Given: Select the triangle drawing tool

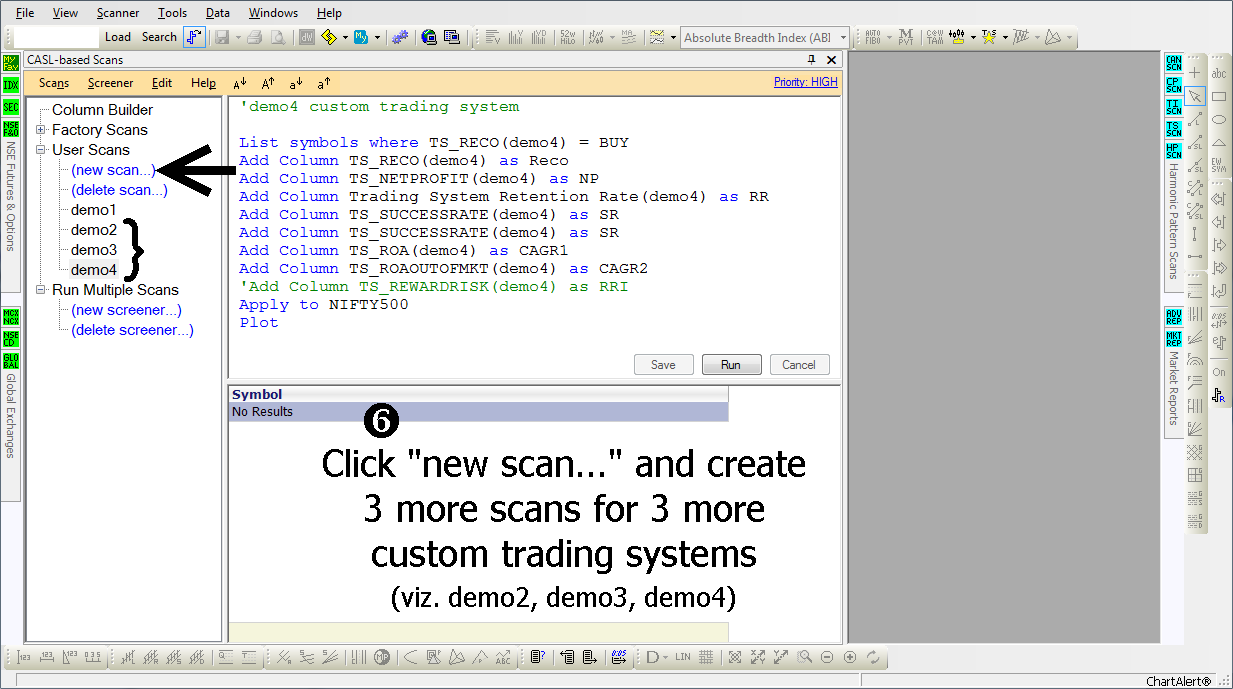Looking at the screenshot, I should point(1219,142).
